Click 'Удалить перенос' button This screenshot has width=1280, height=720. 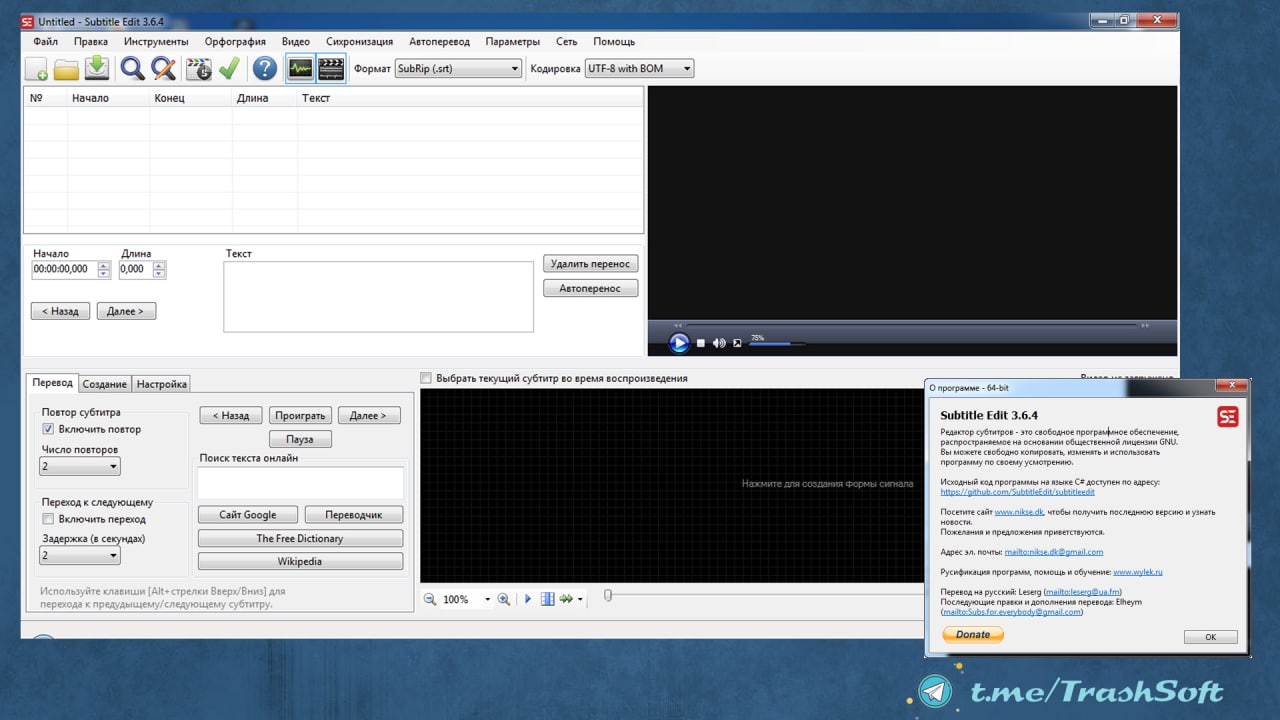click(591, 264)
